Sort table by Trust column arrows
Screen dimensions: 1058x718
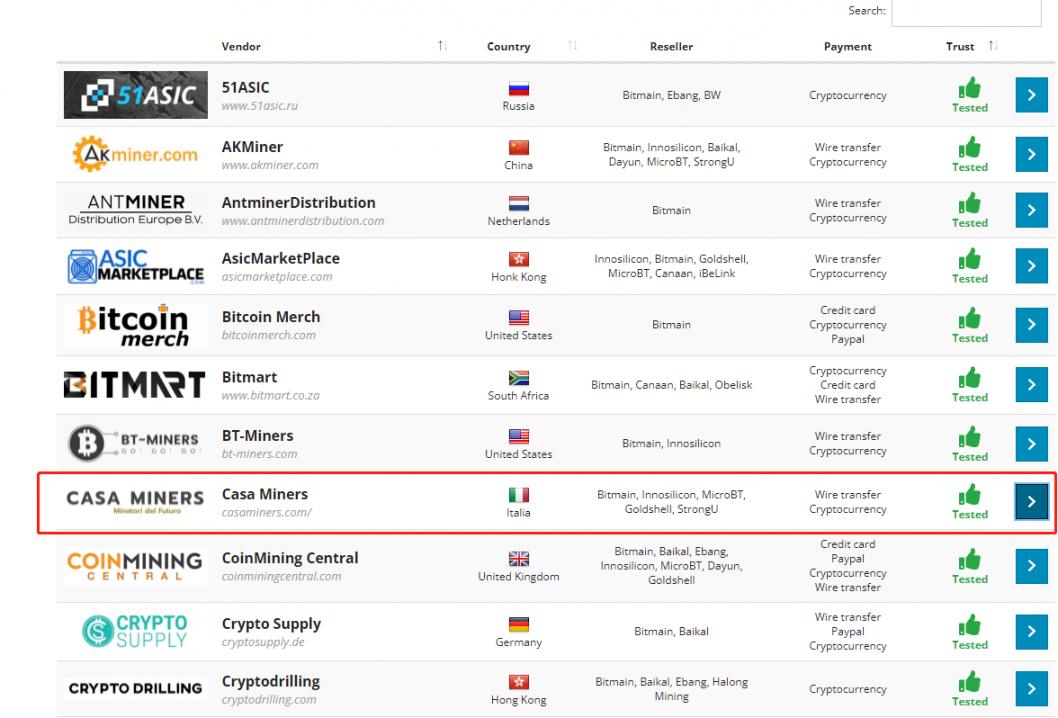(x=992, y=46)
